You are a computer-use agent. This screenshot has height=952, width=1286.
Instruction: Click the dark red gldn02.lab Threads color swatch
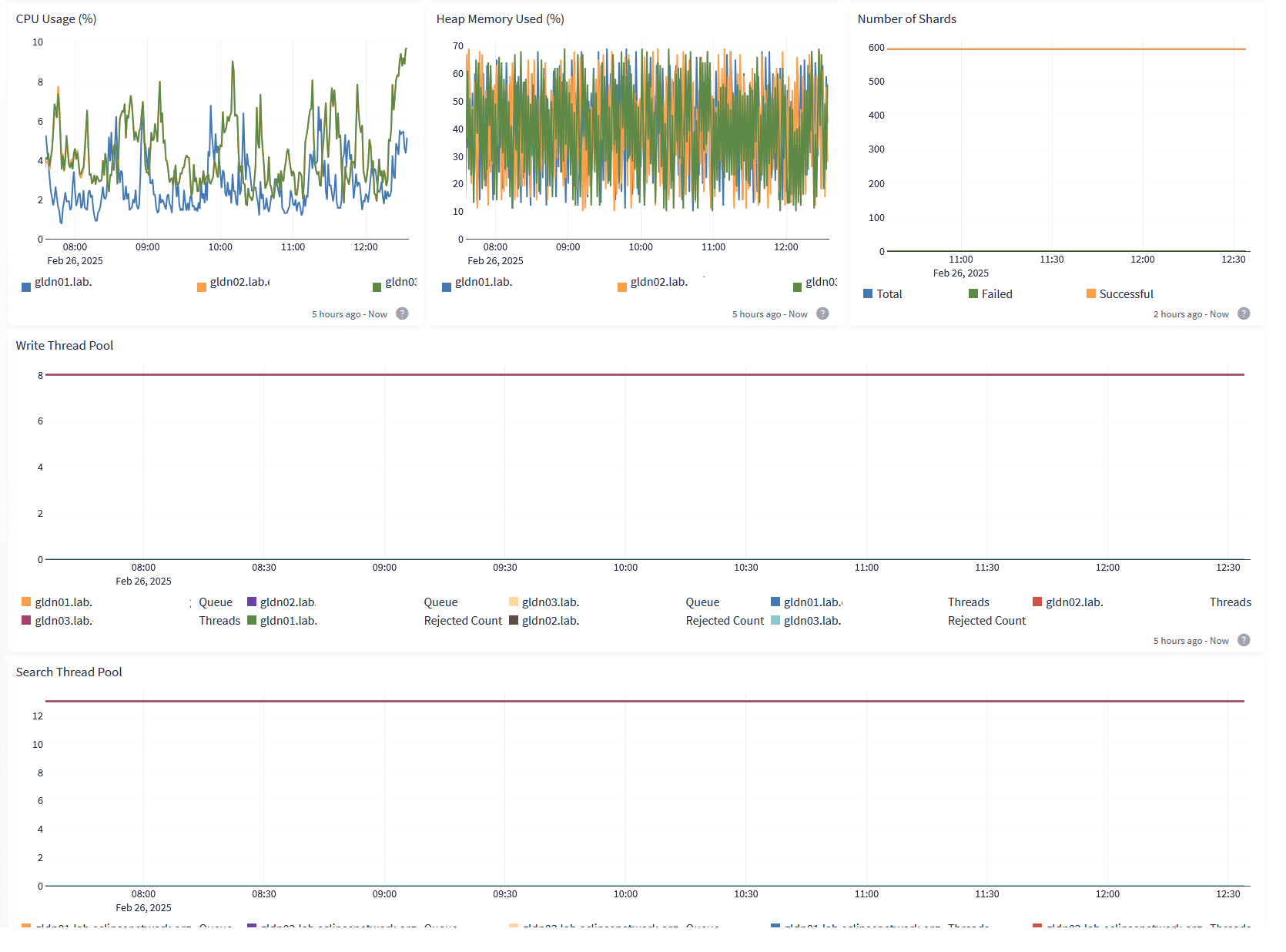(1036, 602)
